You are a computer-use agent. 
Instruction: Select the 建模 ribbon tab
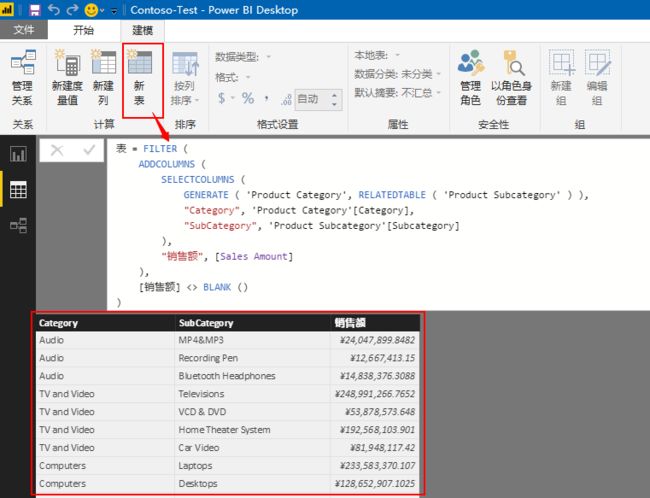tap(143, 30)
